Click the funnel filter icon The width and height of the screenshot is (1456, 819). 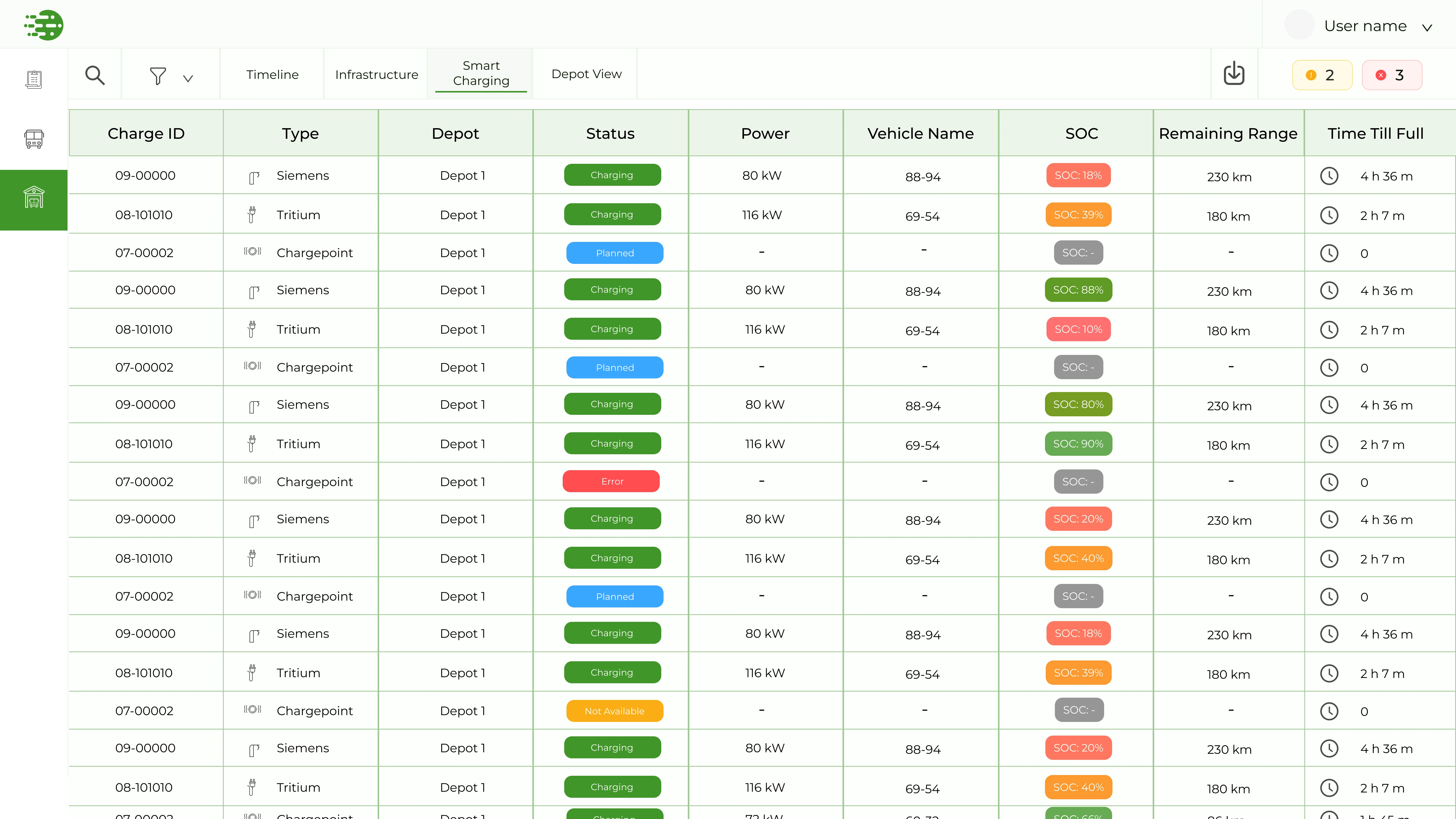(x=158, y=76)
